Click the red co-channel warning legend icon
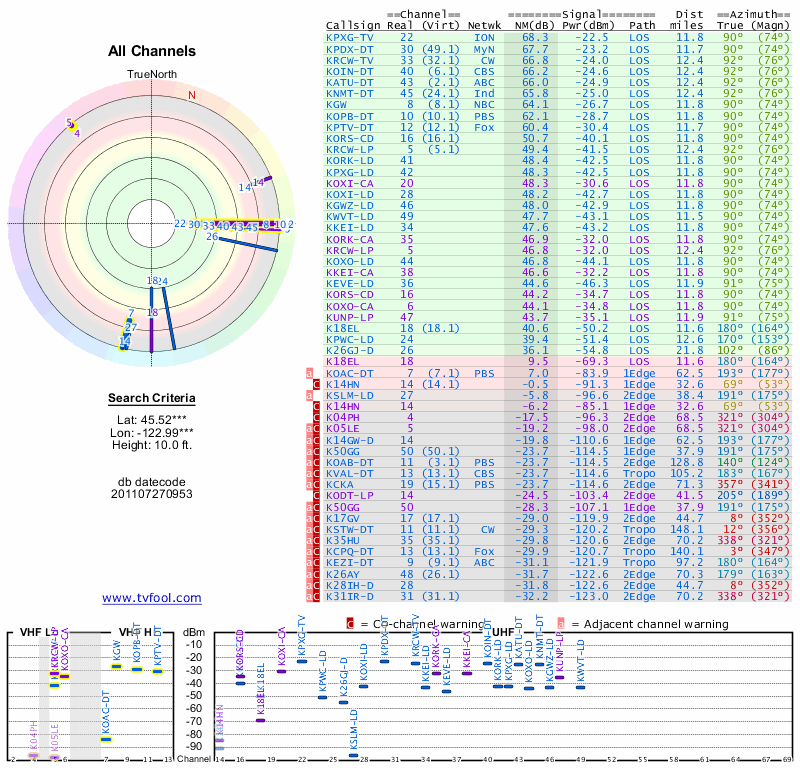Viewport: 800px width, 768px height. 350,624
